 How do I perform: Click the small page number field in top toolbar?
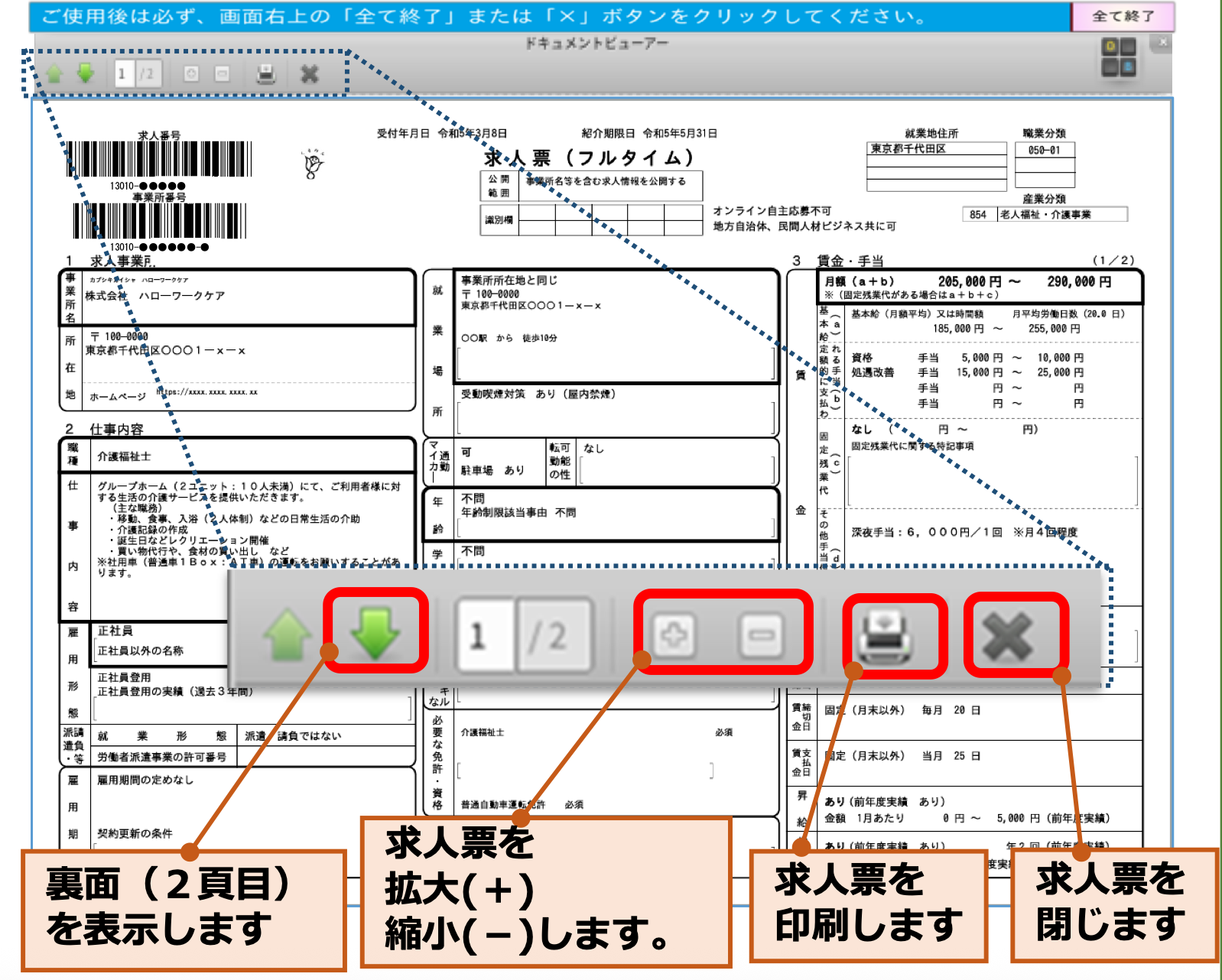tap(122, 74)
